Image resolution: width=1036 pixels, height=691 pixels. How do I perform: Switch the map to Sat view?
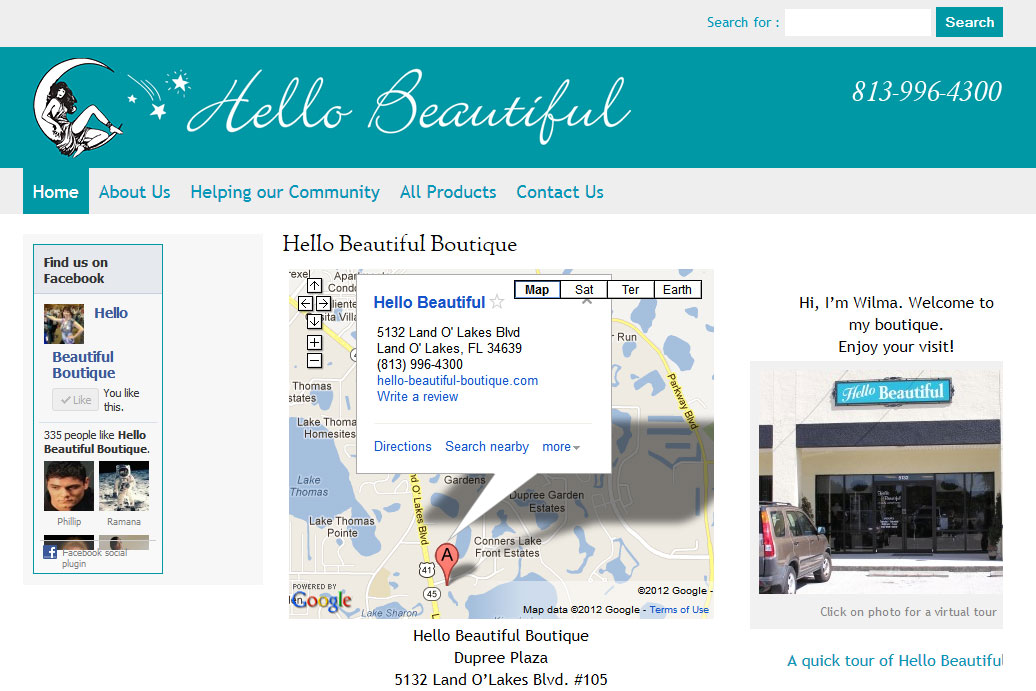584,289
